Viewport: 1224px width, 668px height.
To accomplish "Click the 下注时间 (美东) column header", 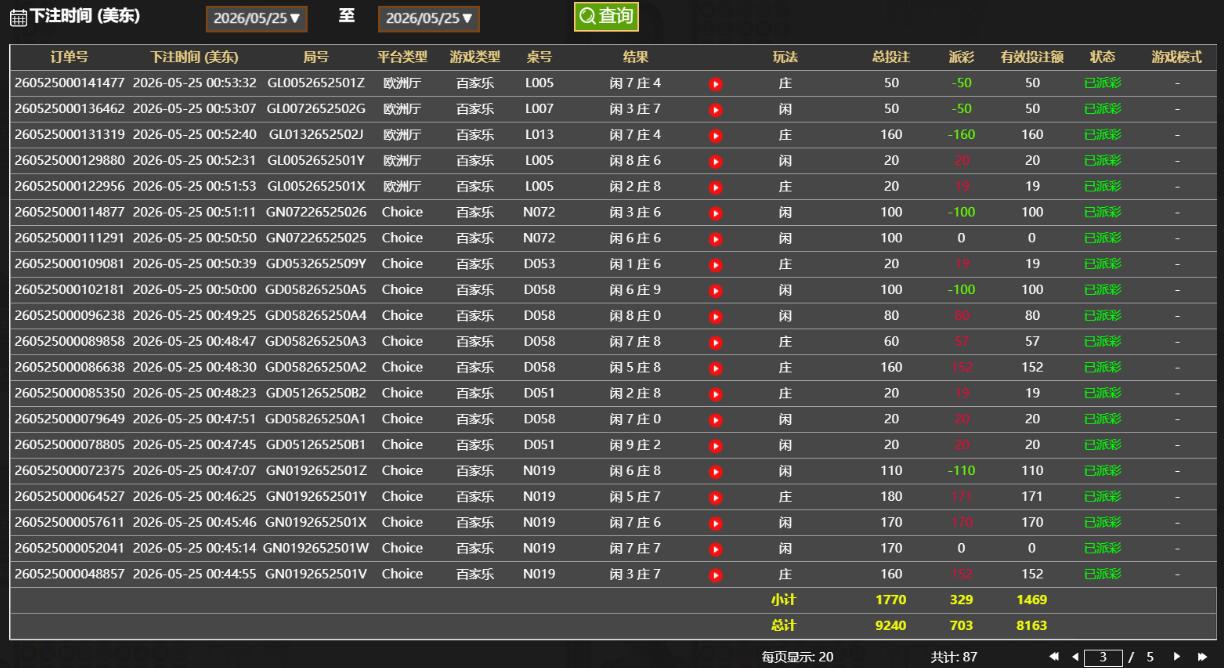I will 194,57.
